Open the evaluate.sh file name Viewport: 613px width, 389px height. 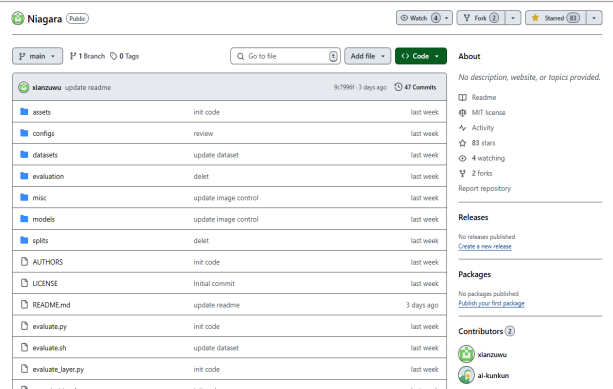pyautogui.click(x=49, y=348)
